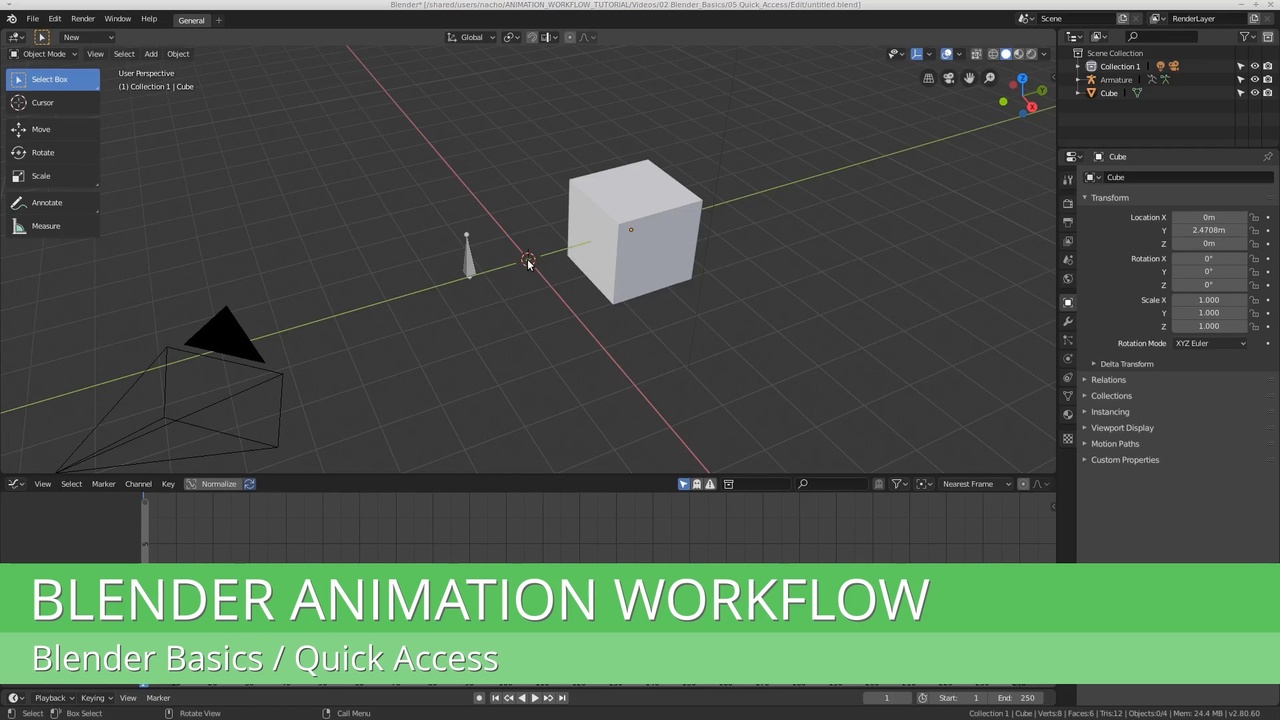Switch to the General workspace tab
1280x720 pixels.
coord(191,20)
